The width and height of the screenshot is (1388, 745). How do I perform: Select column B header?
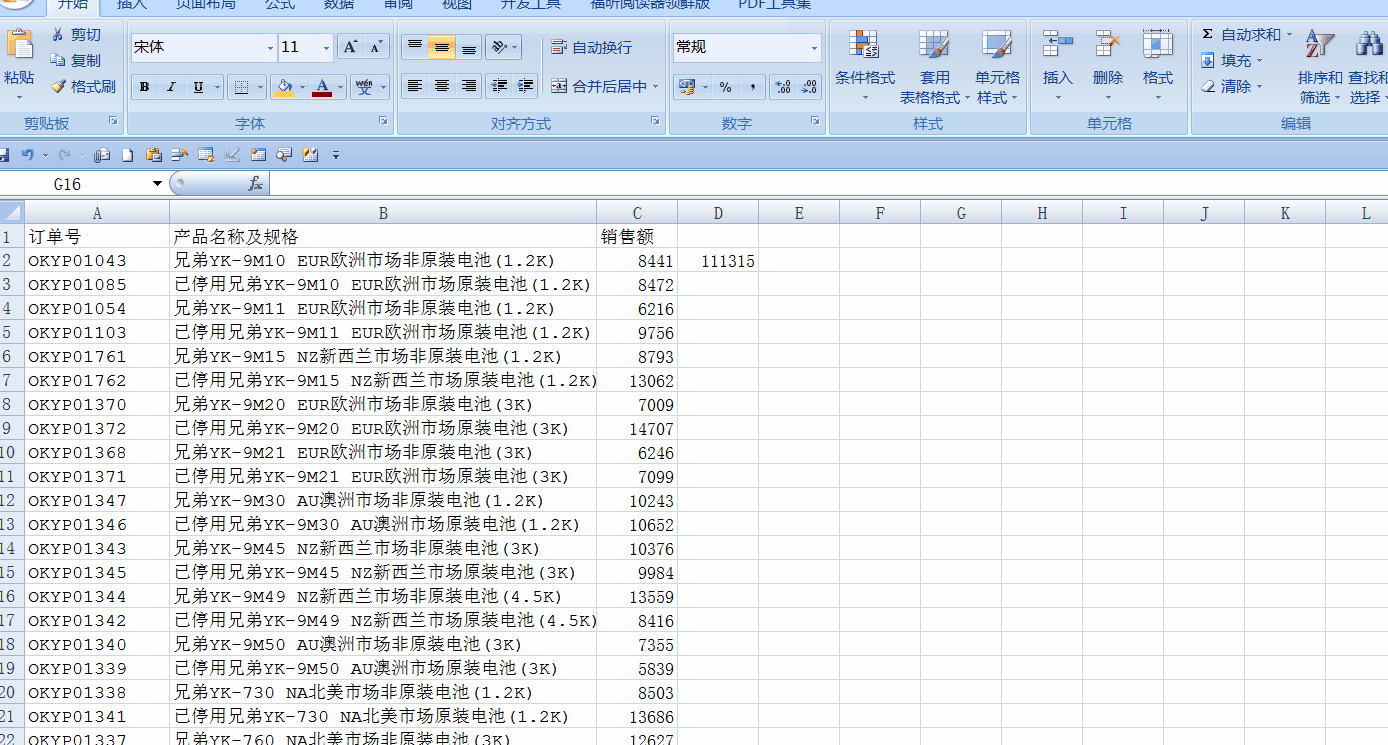pos(383,213)
